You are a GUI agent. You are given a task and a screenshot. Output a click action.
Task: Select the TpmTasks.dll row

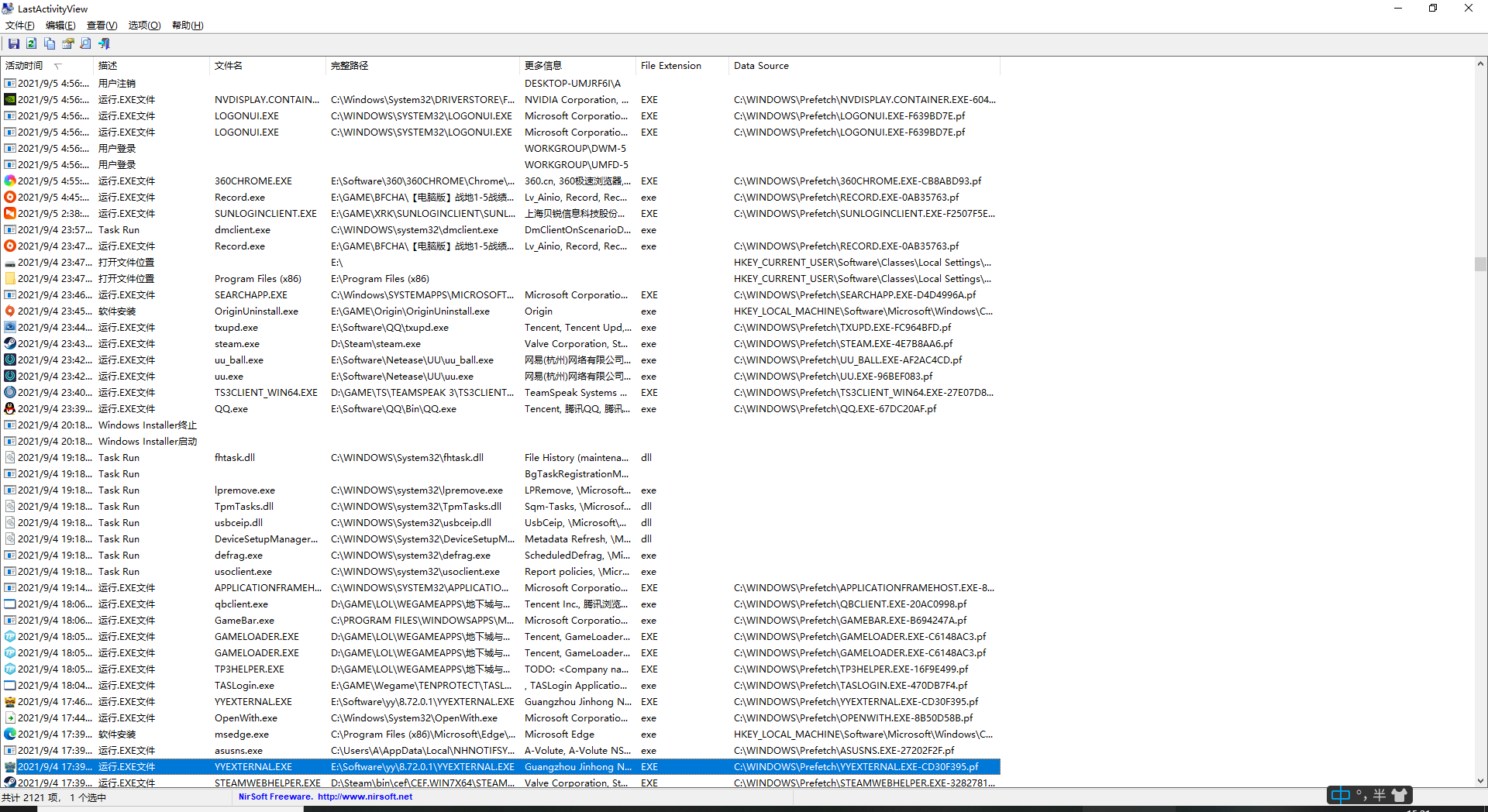[x=501, y=507]
